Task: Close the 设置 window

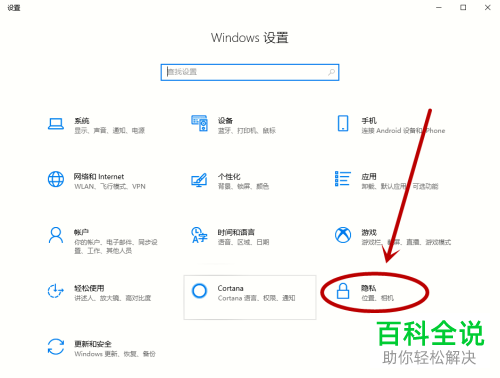Action: coord(488,7)
